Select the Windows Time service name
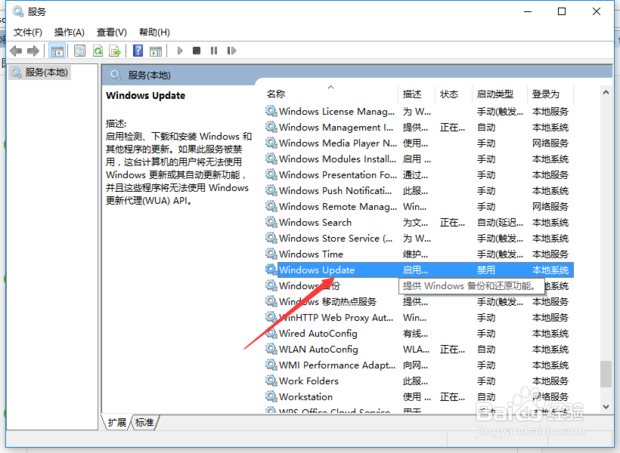 click(311, 254)
